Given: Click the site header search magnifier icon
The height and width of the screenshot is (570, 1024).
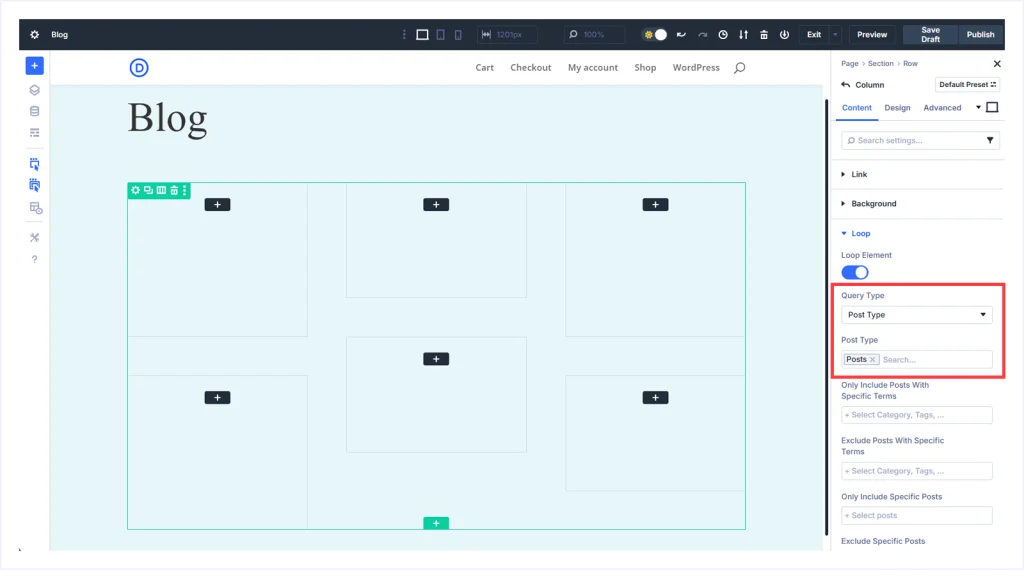Looking at the screenshot, I should [x=739, y=68].
